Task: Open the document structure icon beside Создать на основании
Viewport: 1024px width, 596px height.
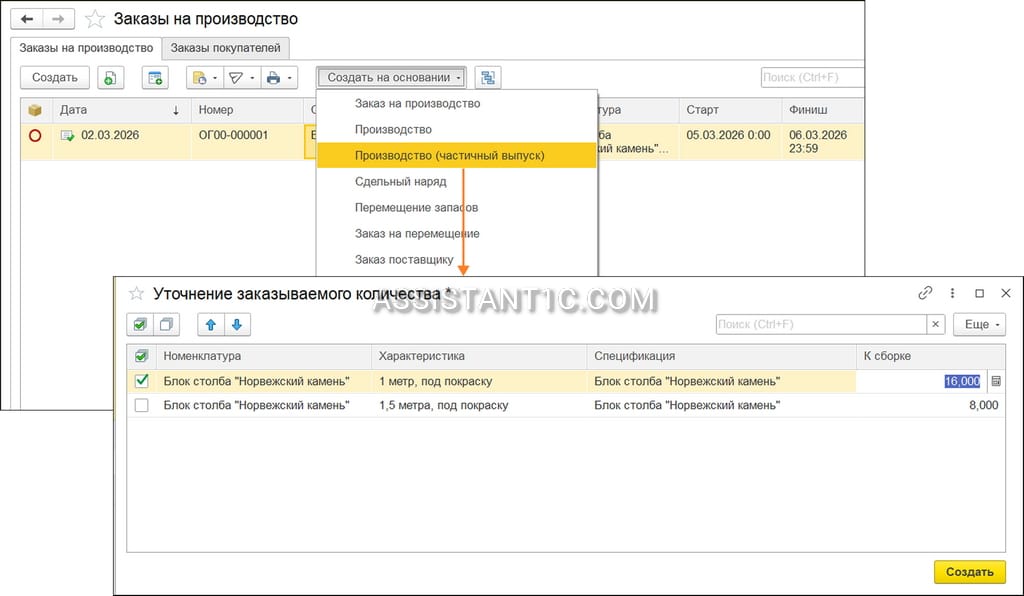Action: click(x=488, y=78)
